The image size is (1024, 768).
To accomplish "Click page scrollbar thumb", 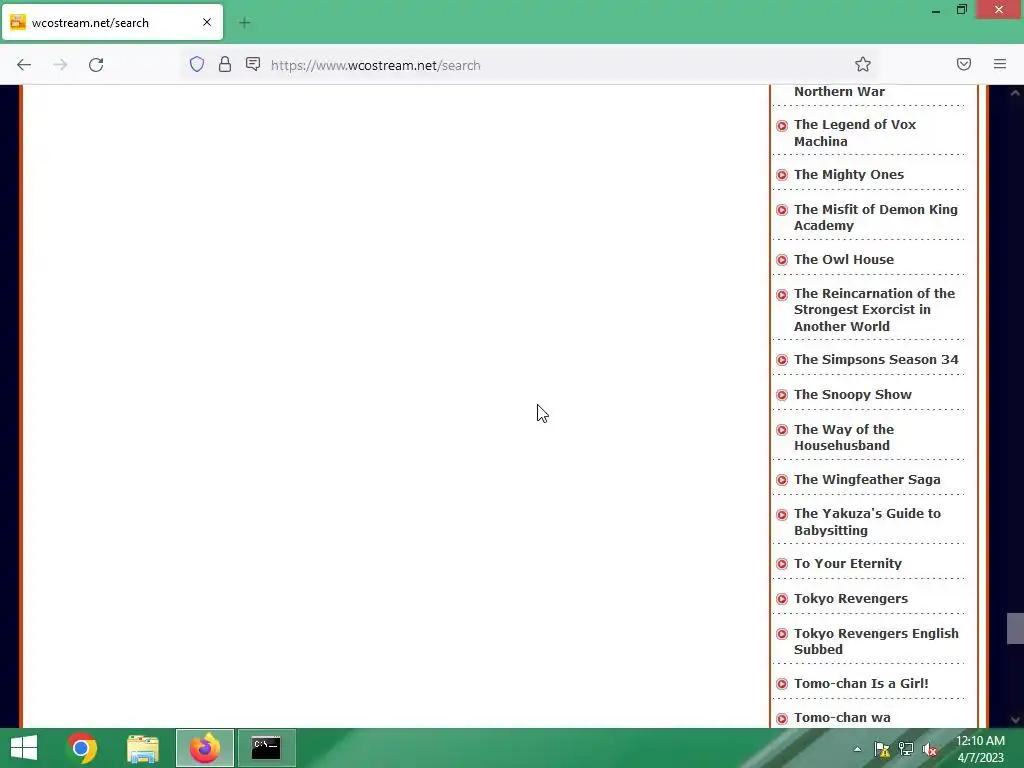I will 1015,628.
